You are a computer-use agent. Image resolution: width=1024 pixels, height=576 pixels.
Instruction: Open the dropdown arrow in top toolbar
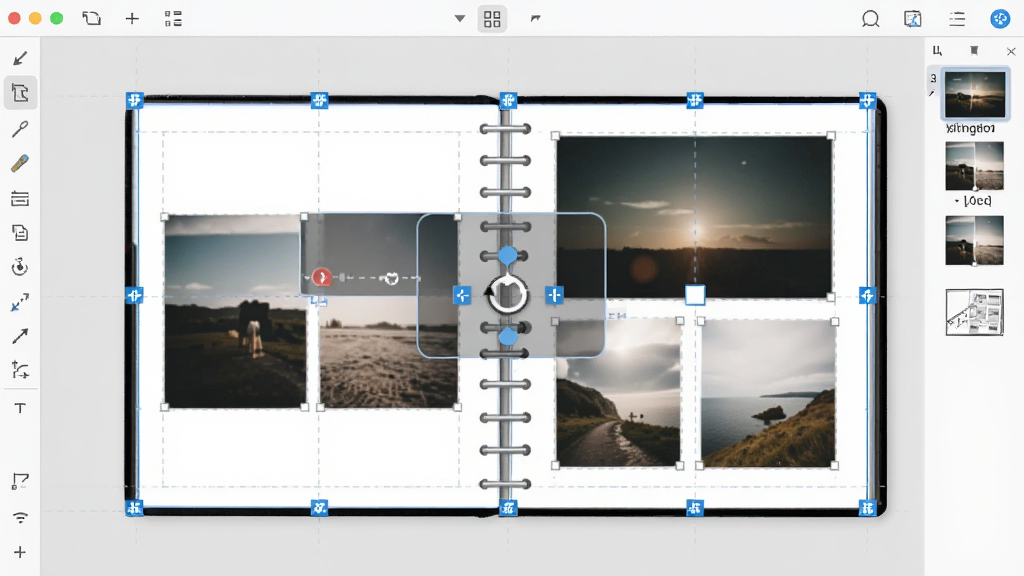[x=460, y=18]
